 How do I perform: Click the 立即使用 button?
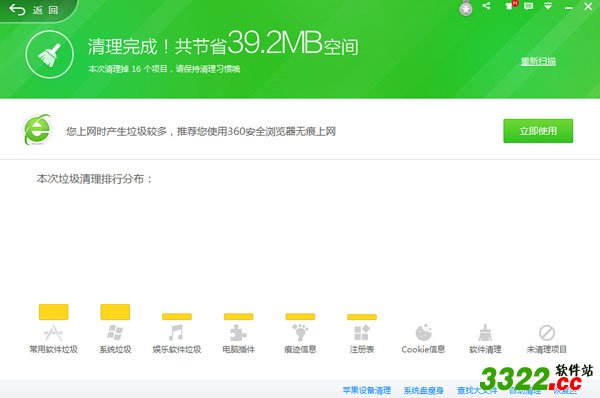pos(538,131)
